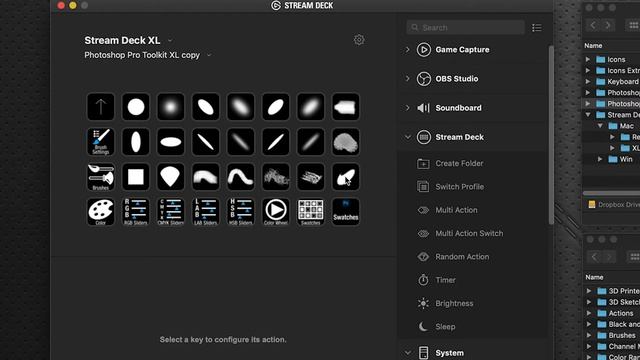This screenshot has height=360, width=640.
Task: Select the sponge texture brush key
Action: pos(346,142)
